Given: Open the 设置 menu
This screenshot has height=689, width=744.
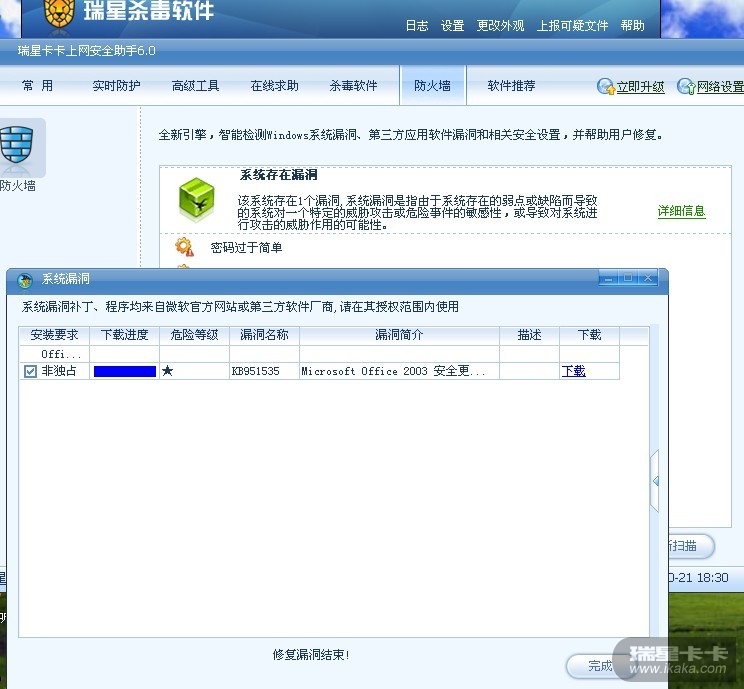Looking at the screenshot, I should (452, 26).
